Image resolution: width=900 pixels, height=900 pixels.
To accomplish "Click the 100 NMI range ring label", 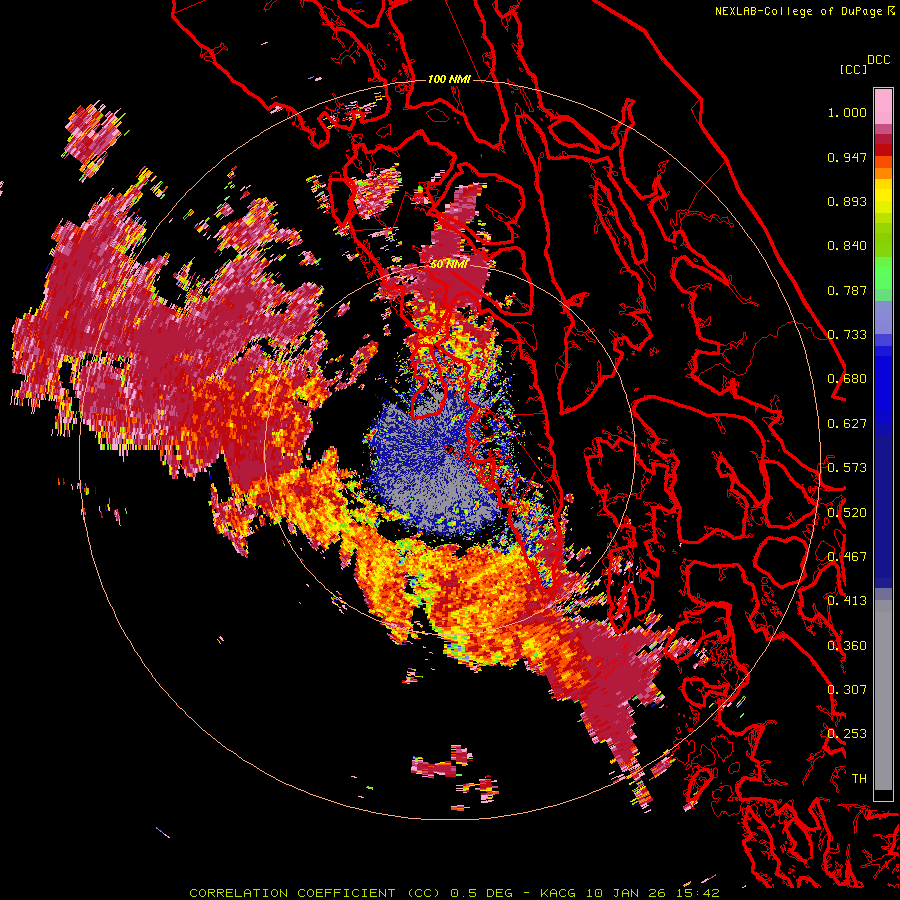I will [449, 79].
